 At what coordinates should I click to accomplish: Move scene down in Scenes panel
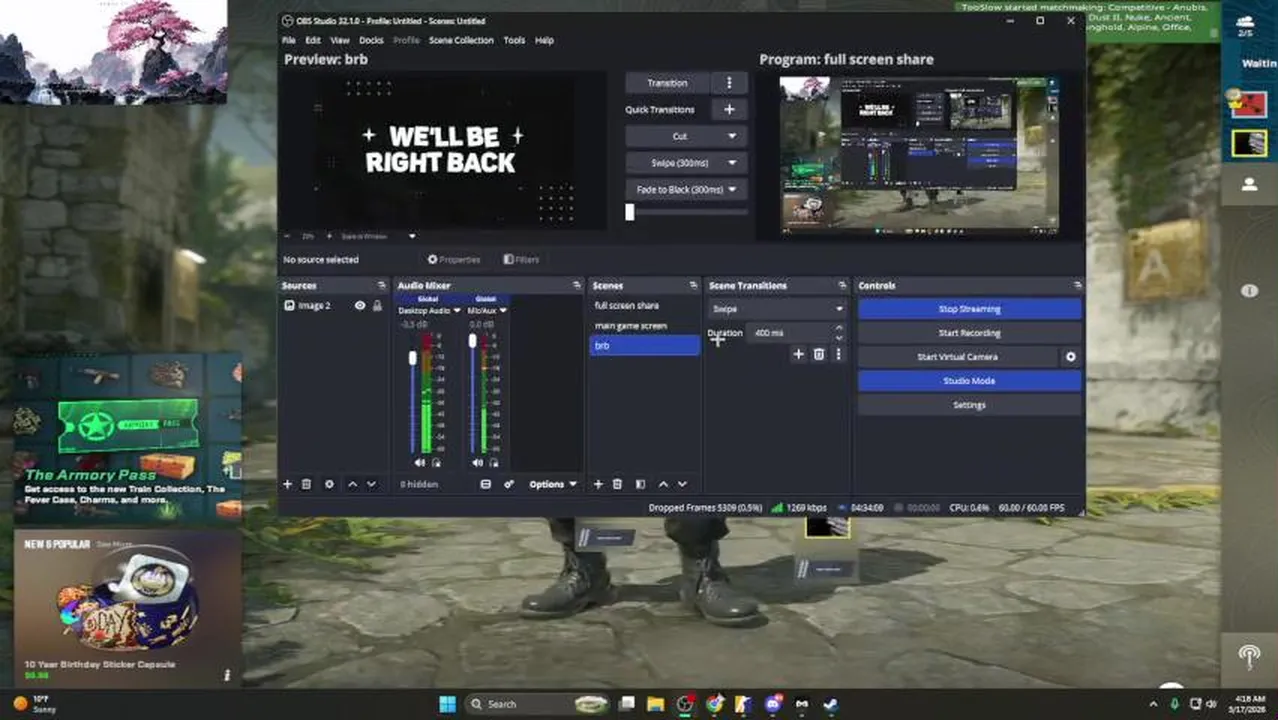682,484
